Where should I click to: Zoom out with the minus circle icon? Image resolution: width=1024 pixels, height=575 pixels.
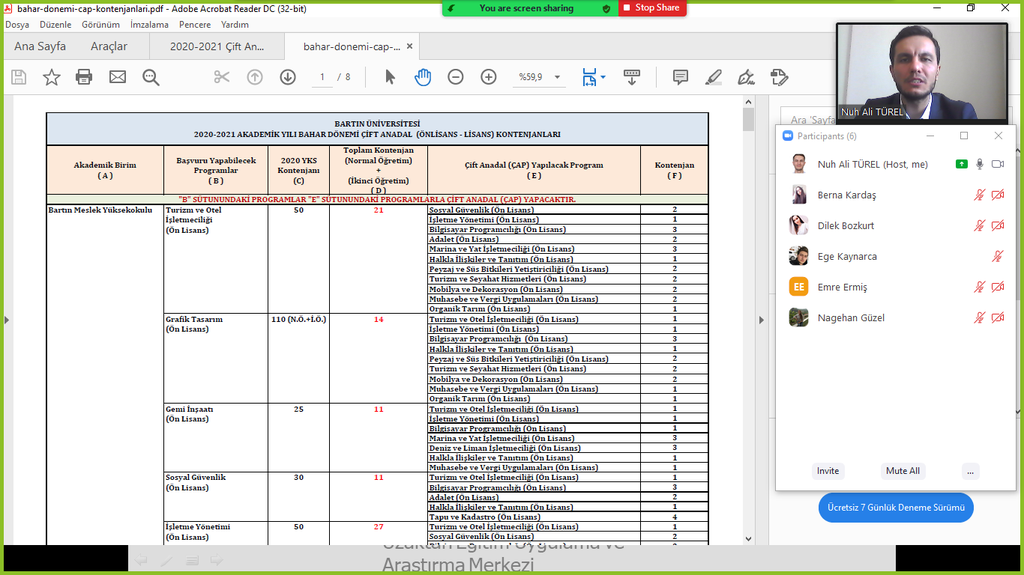(455, 77)
